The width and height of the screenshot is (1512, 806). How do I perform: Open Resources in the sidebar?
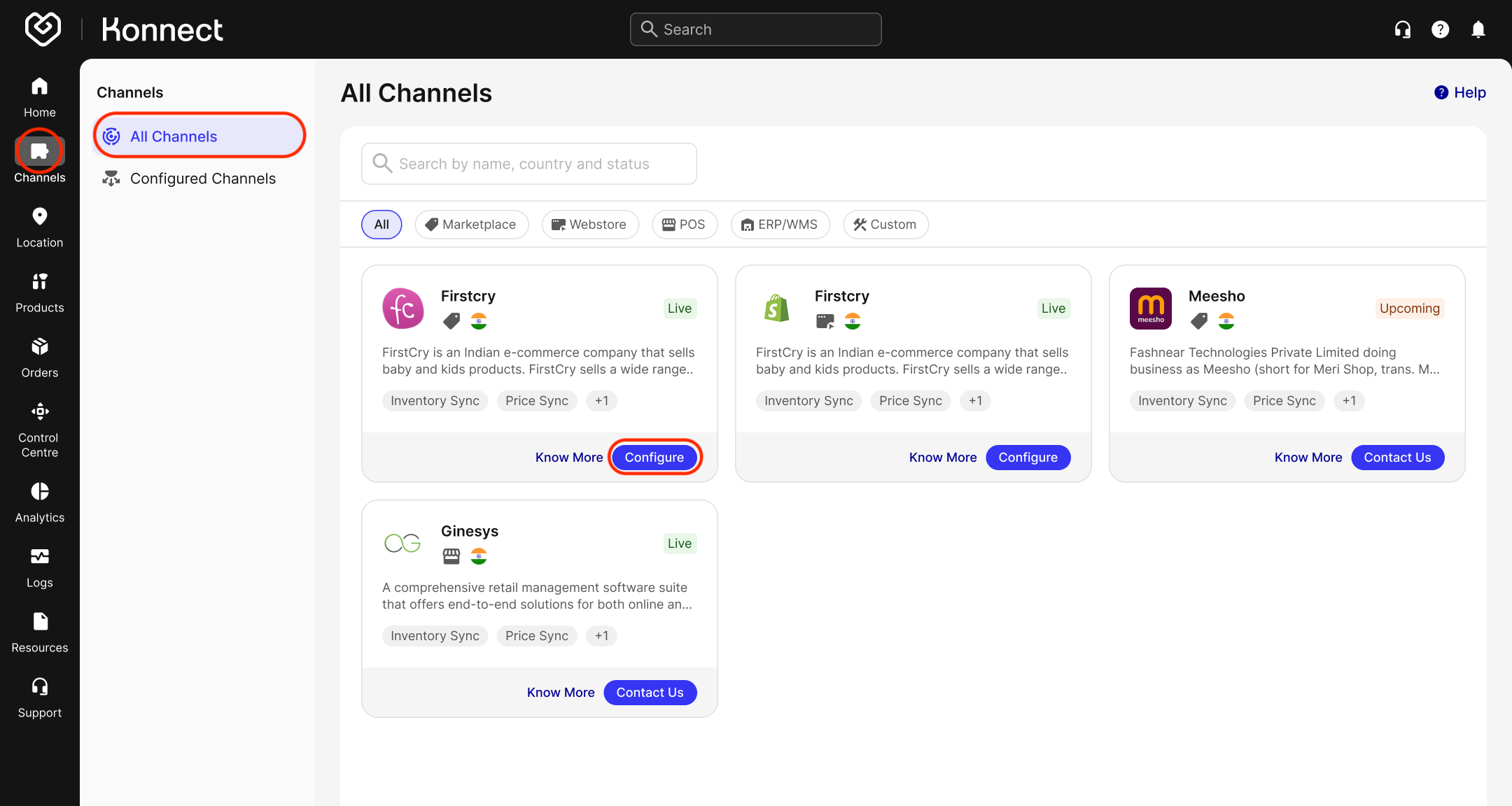(40, 632)
